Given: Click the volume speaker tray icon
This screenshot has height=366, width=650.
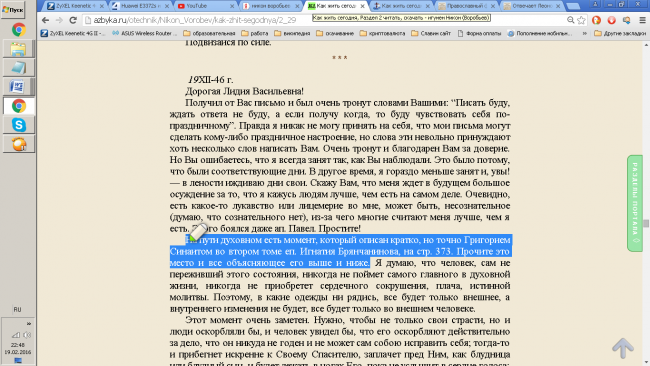Looking at the screenshot, I should [27, 334].
